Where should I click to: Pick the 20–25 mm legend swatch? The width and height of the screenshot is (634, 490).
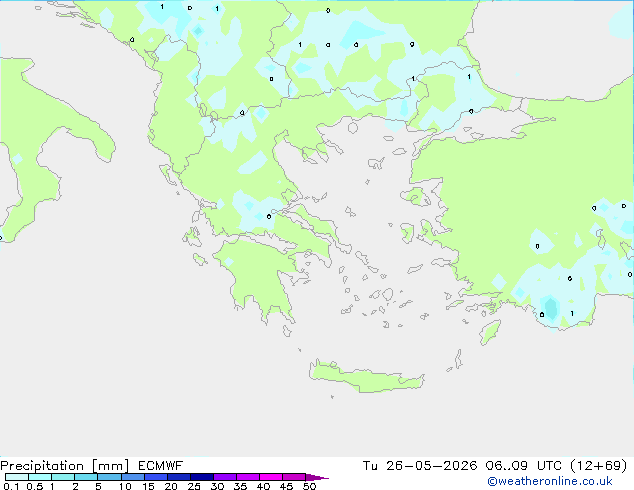coord(178,477)
